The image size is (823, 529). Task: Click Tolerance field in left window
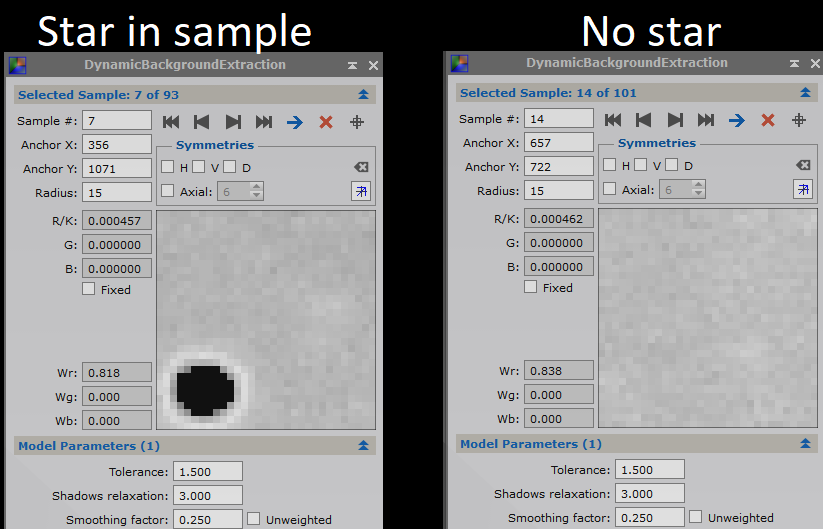pos(208,471)
